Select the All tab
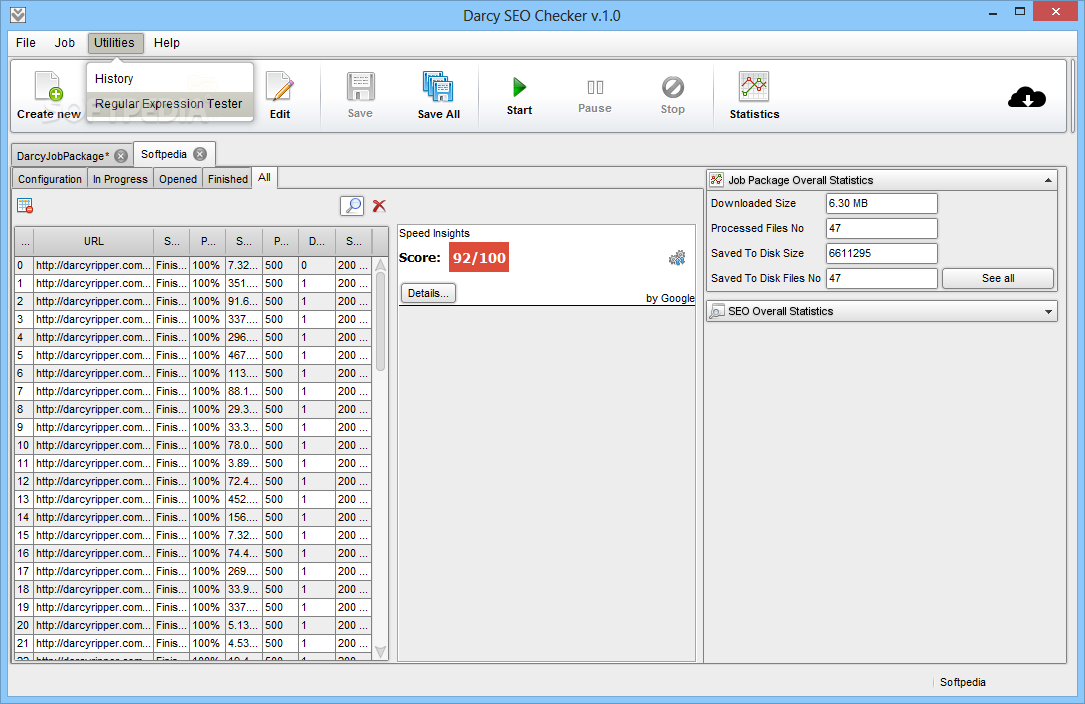This screenshot has width=1085, height=704. 264,177
